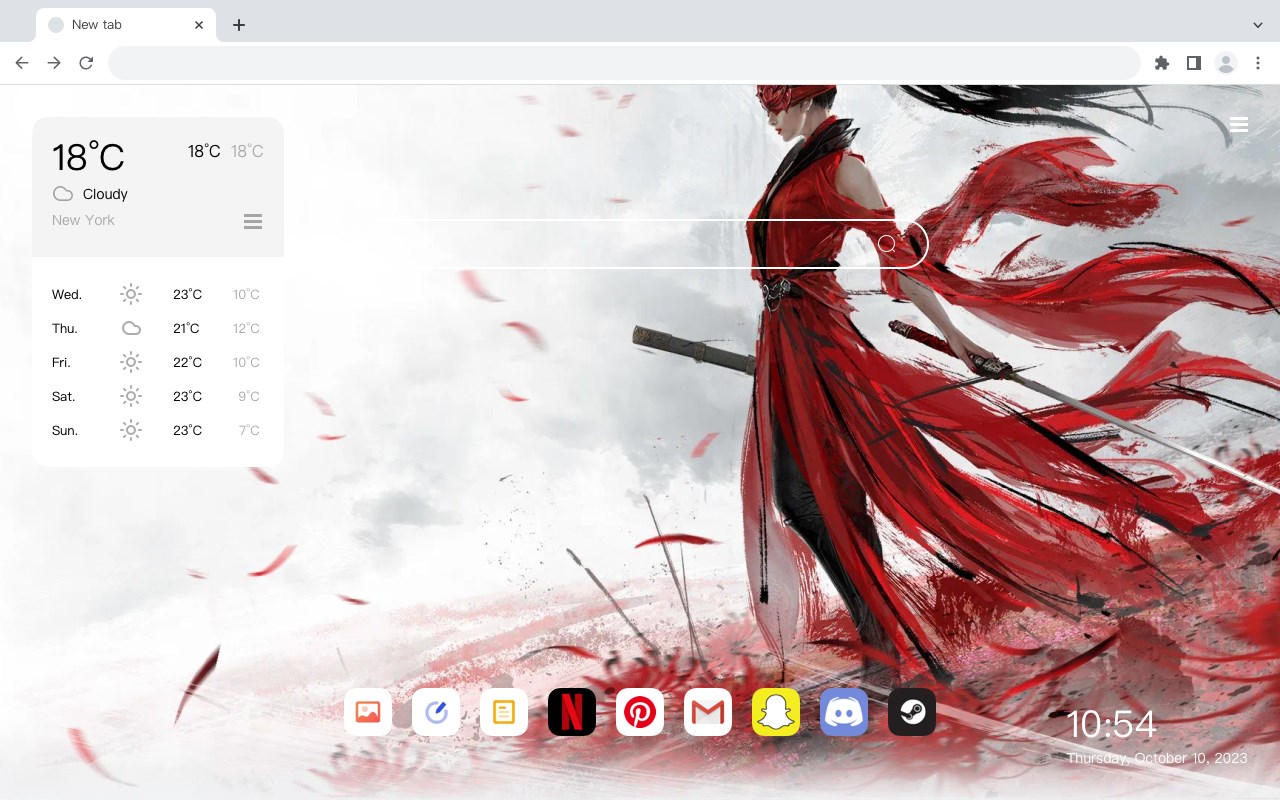Open the blue pencil to-do shortcut
The width and height of the screenshot is (1280, 800).
coord(436,712)
